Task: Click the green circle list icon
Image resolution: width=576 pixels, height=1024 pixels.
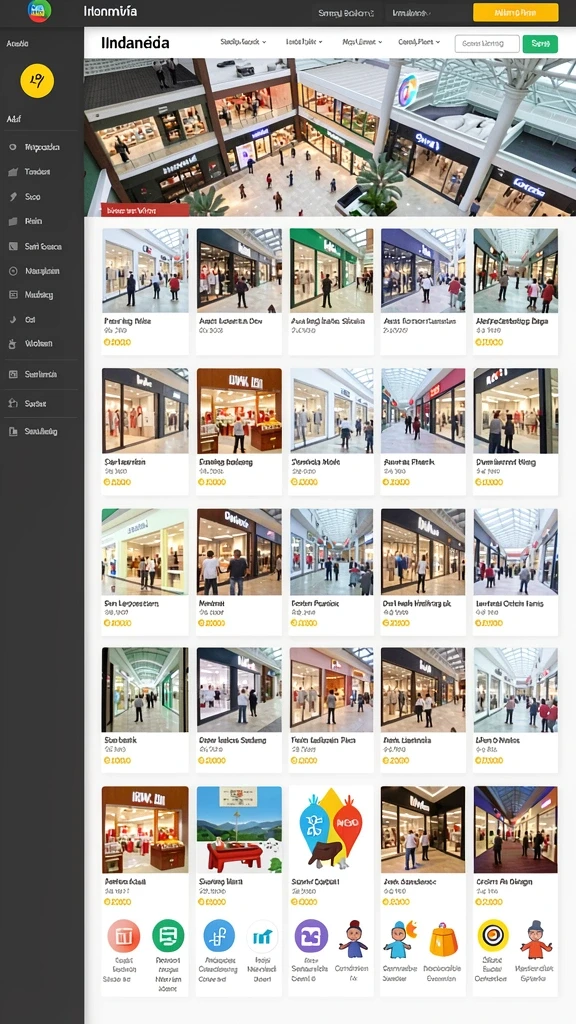Action: 168,936
